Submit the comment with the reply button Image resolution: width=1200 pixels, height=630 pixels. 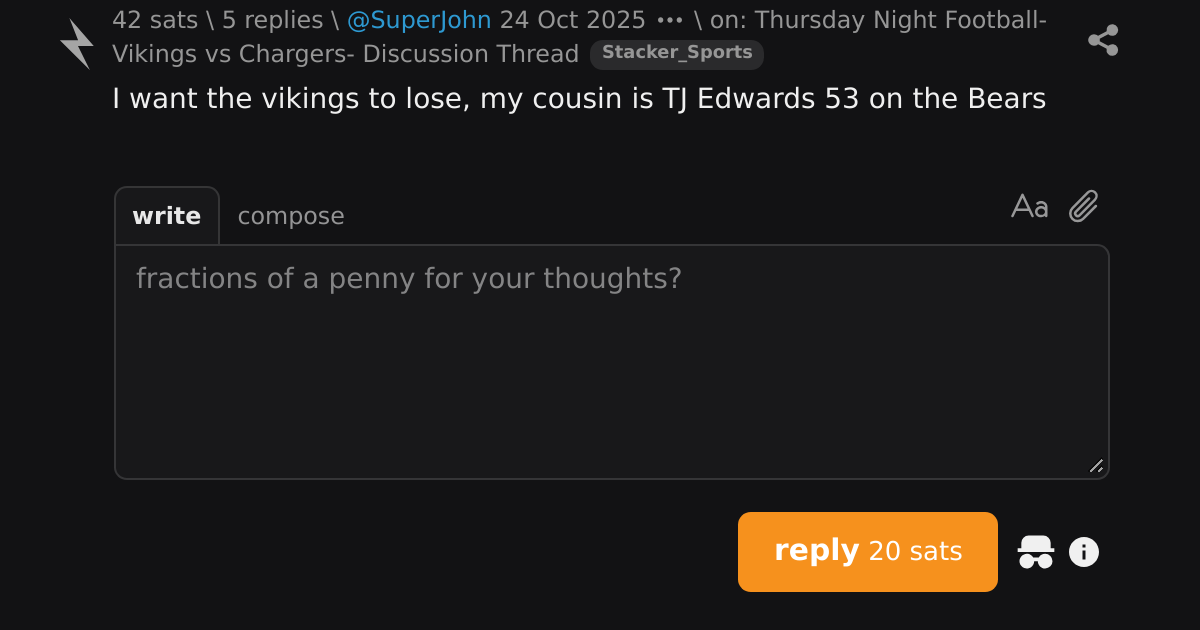(868, 552)
